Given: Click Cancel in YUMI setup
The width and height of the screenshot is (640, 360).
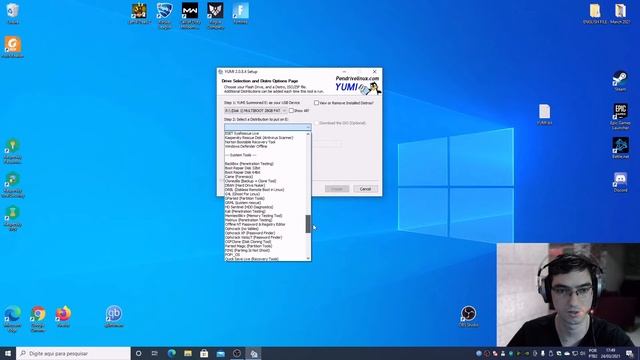Looking at the screenshot, I should pos(365,189).
